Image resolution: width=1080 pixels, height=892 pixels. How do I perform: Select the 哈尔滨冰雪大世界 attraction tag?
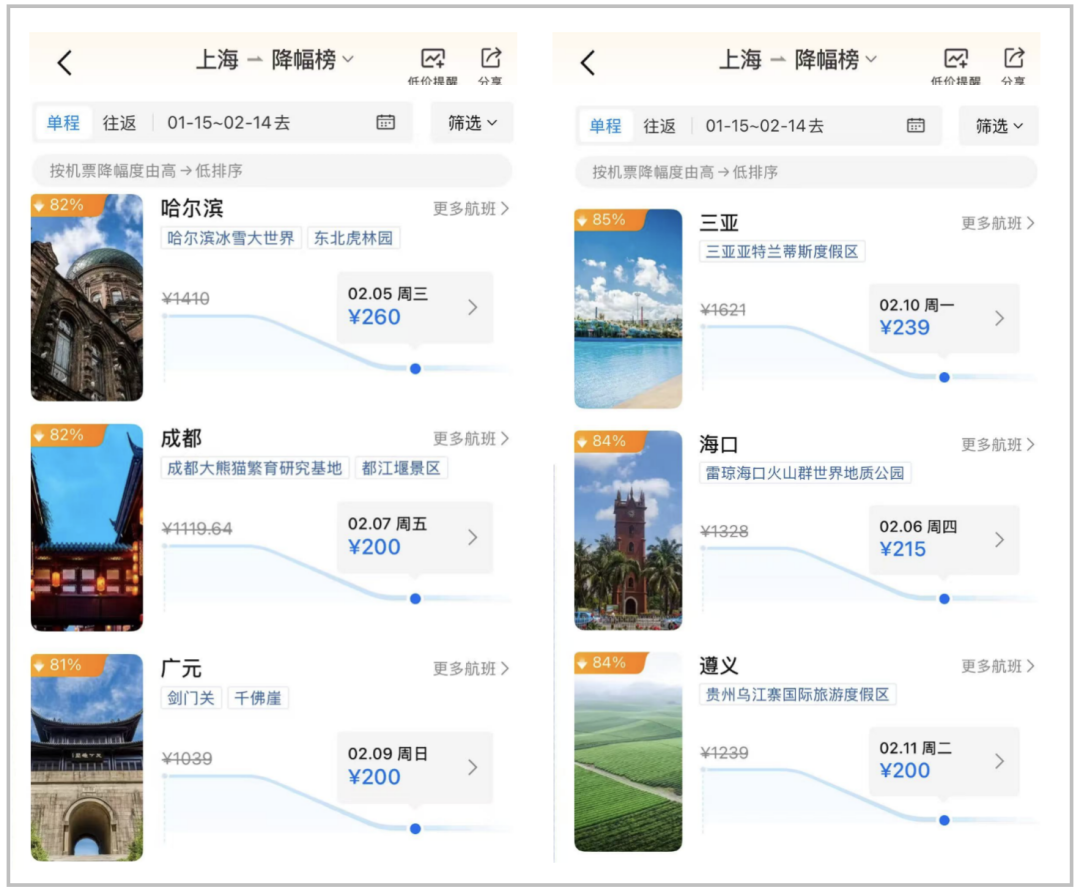coord(231,238)
